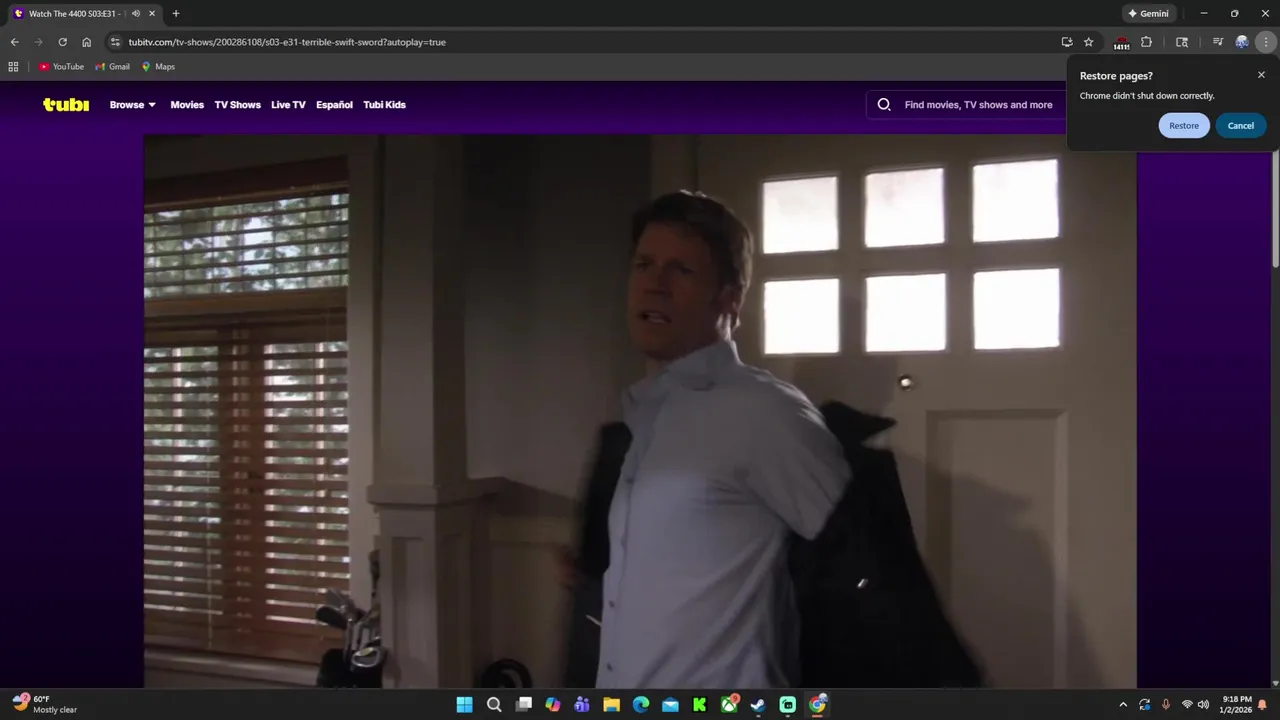Open the Maps bookmark
The width and height of the screenshot is (1280, 720).
158,67
